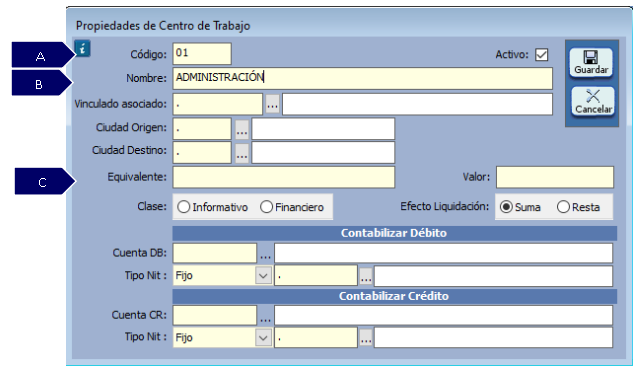Open lookup button for Ciudad Origen
This screenshot has width=642, height=372.
242,129
